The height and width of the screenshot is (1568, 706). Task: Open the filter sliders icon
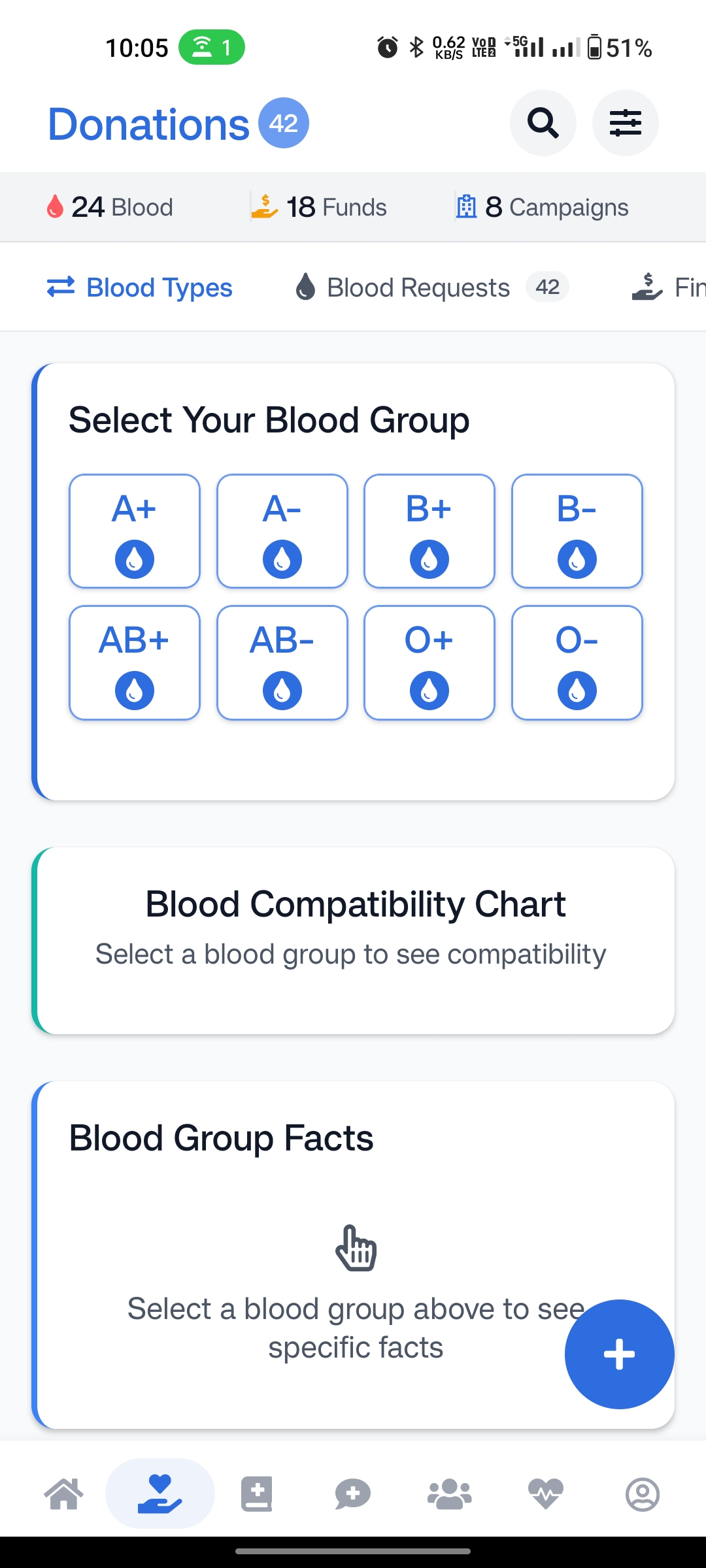[x=625, y=123]
